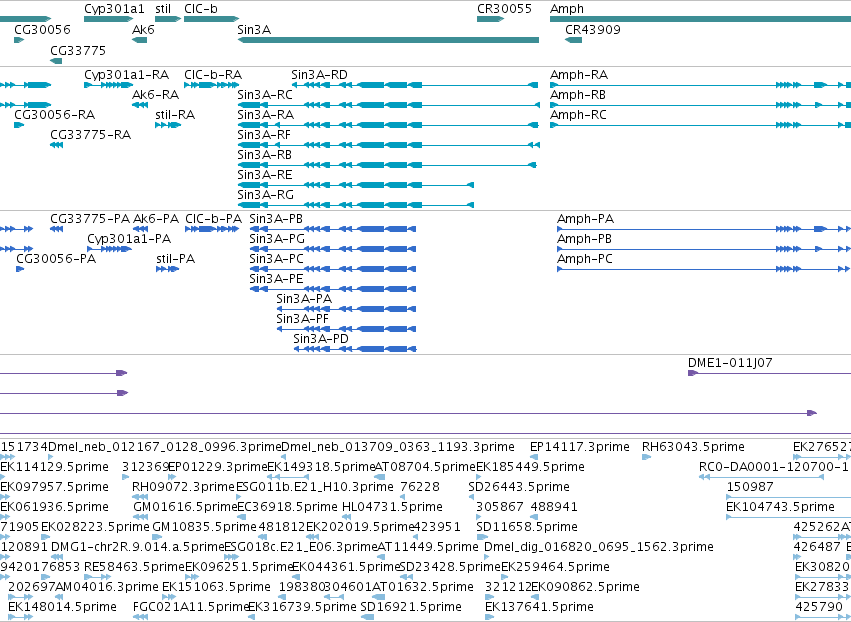The image size is (851, 622).
Task: Select the Cyp301a1-RA transcript
Action: pyautogui.click(x=109, y=85)
